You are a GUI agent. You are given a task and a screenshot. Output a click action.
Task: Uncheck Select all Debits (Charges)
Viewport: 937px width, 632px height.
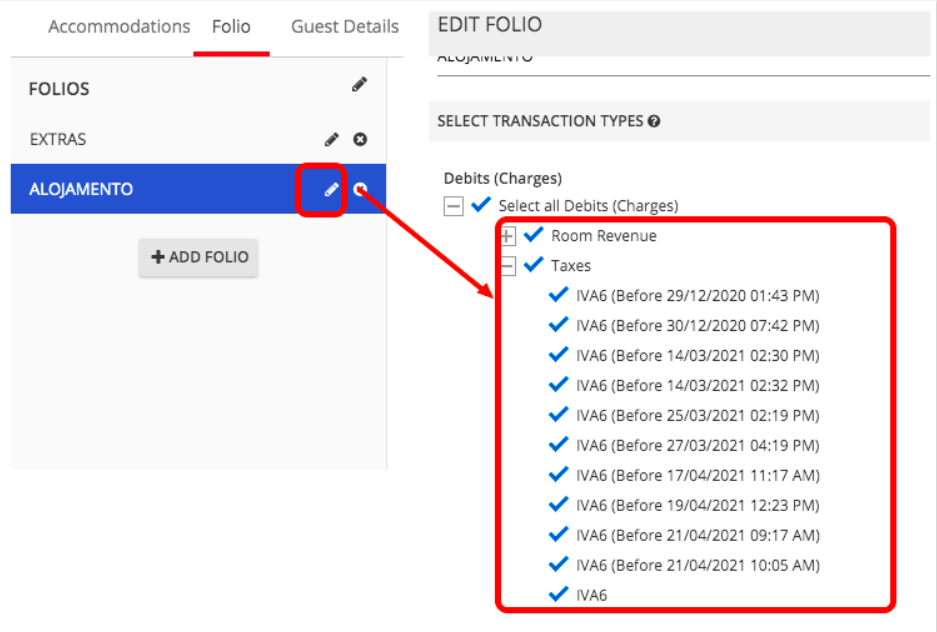481,205
